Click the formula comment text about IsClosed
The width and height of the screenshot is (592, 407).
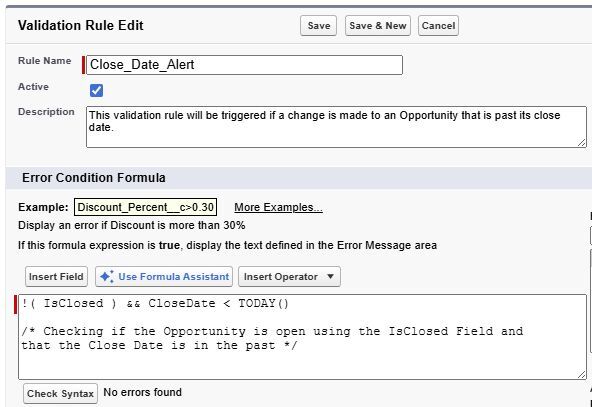272,338
